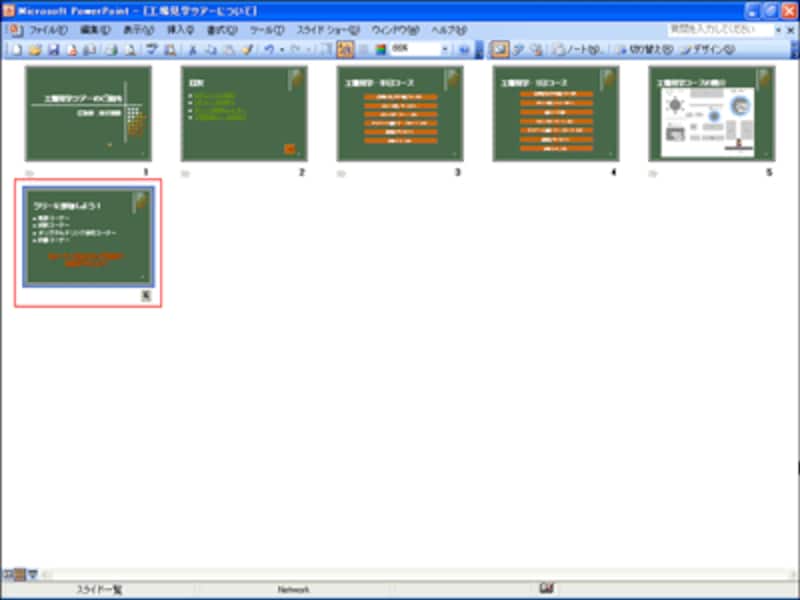Click the Undo arrow icon

269,49
